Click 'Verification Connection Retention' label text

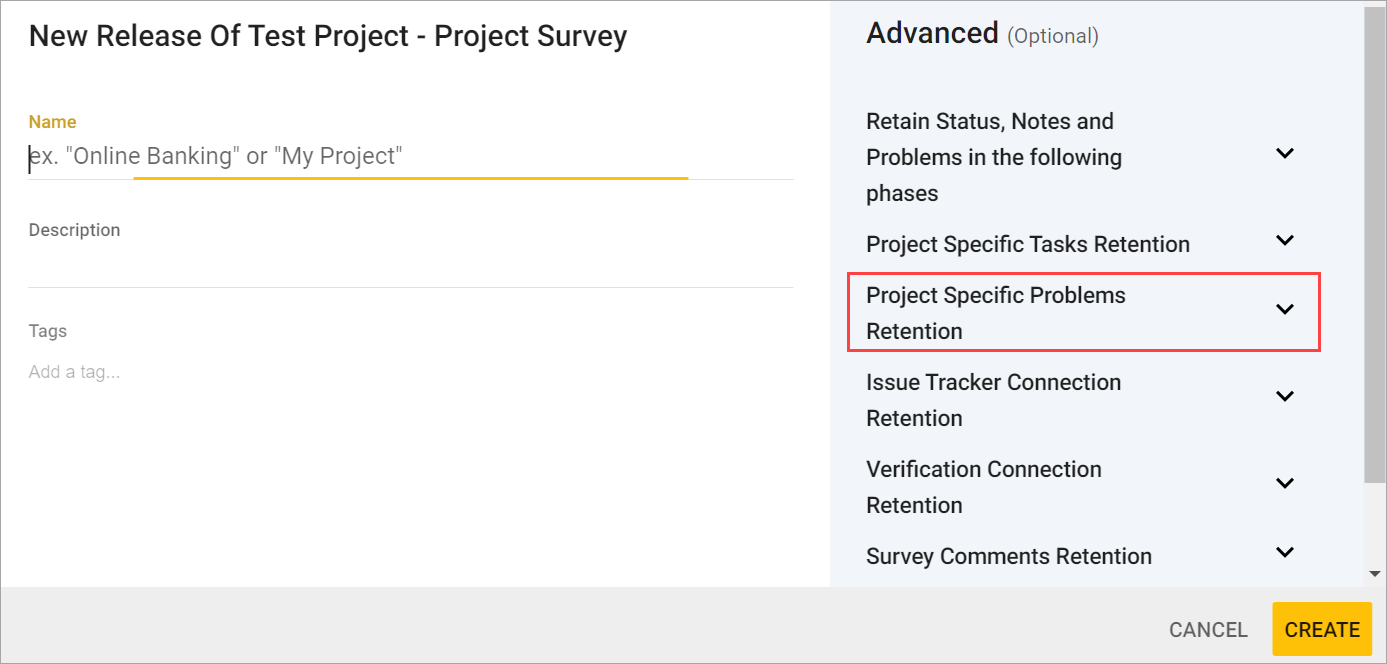pos(983,487)
